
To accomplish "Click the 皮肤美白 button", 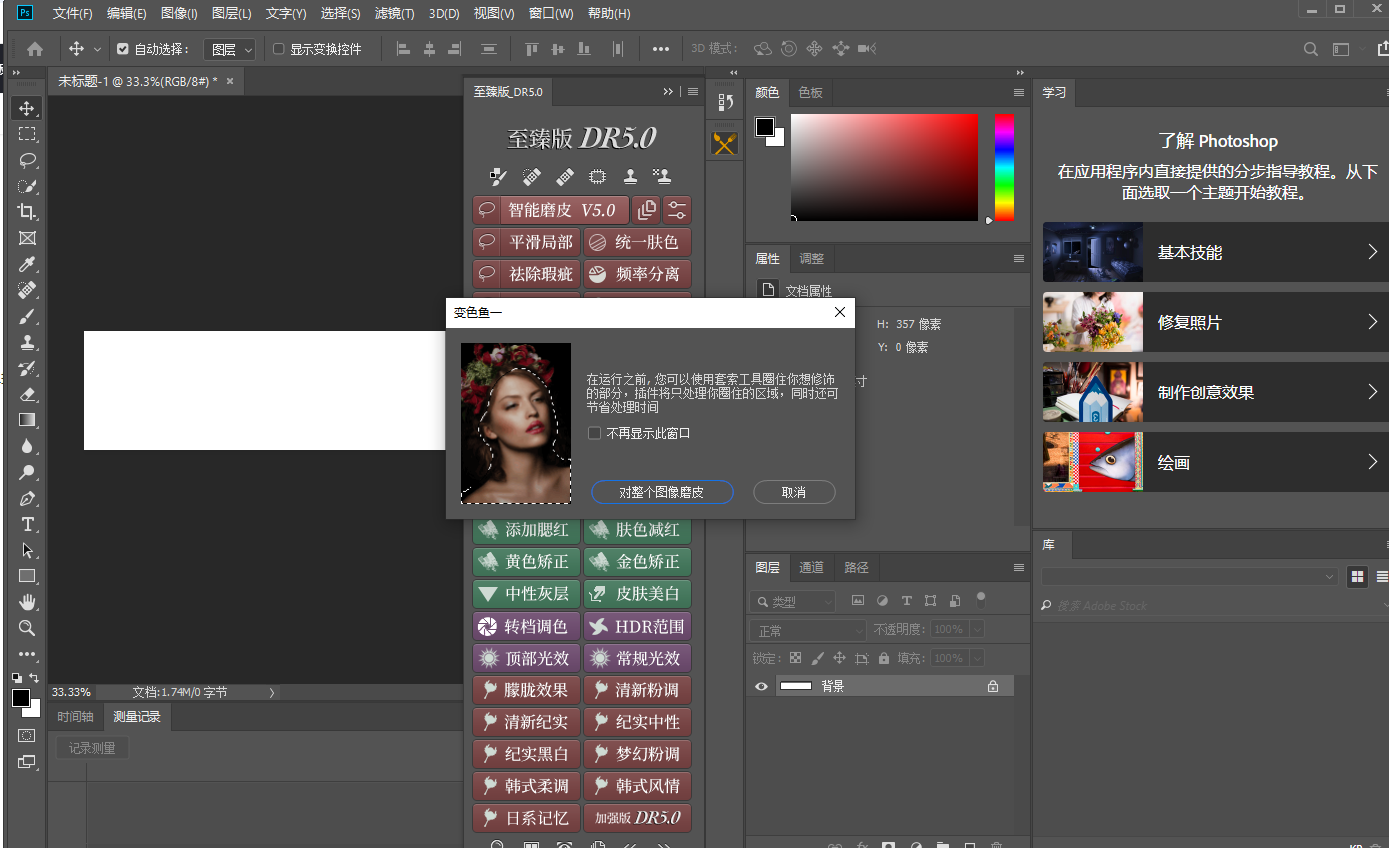I will [638, 594].
